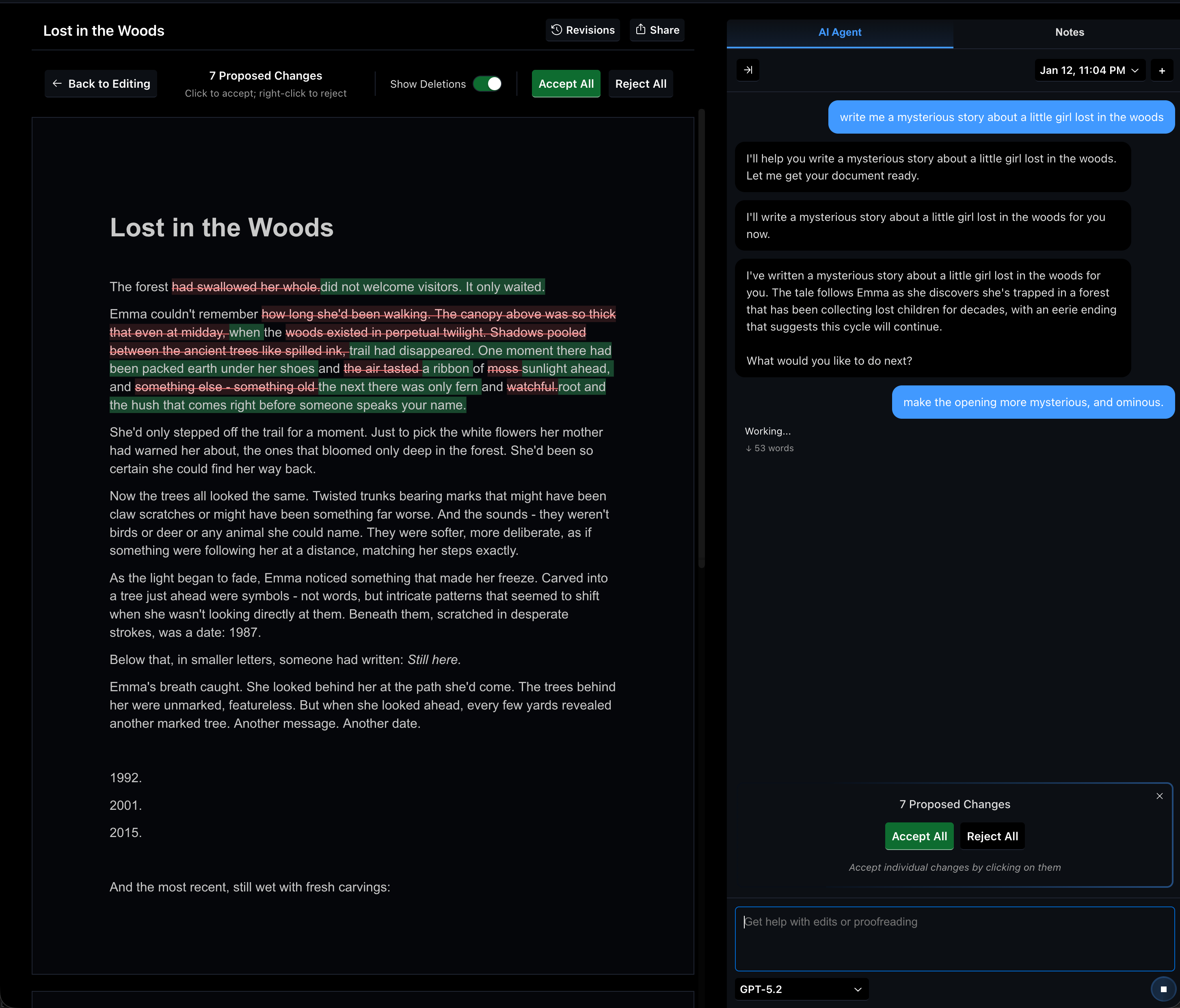Collapse the AI Agent side panel
The width and height of the screenshot is (1180, 1008).
click(x=748, y=70)
